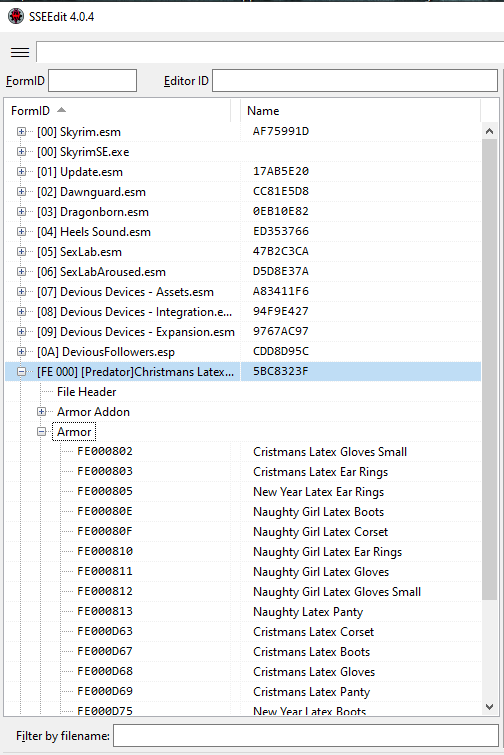Expand the [00] Skyrim.esm node
The height and width of the screenshot is (755, 504).
click(21, 131)
